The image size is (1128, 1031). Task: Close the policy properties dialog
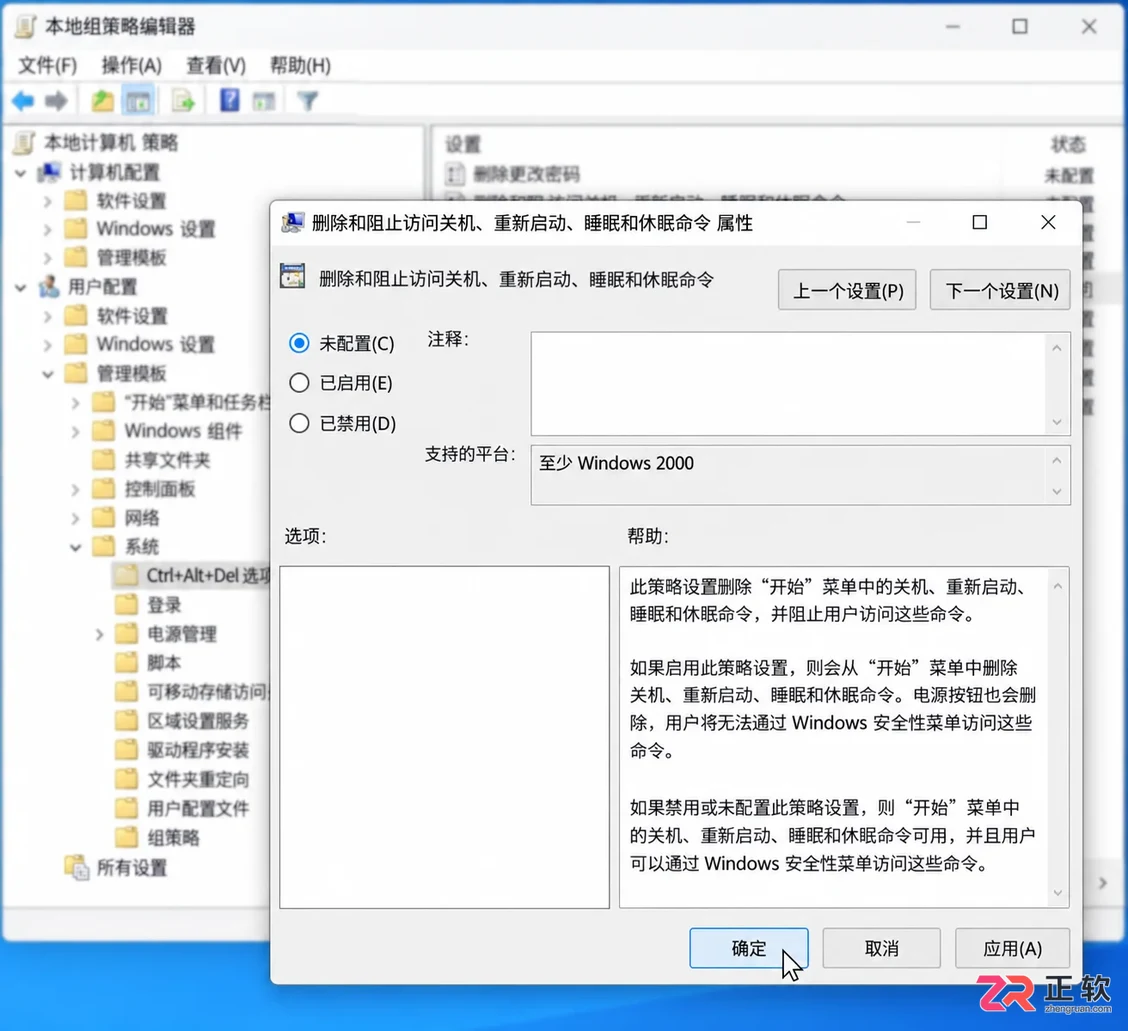1048,222
